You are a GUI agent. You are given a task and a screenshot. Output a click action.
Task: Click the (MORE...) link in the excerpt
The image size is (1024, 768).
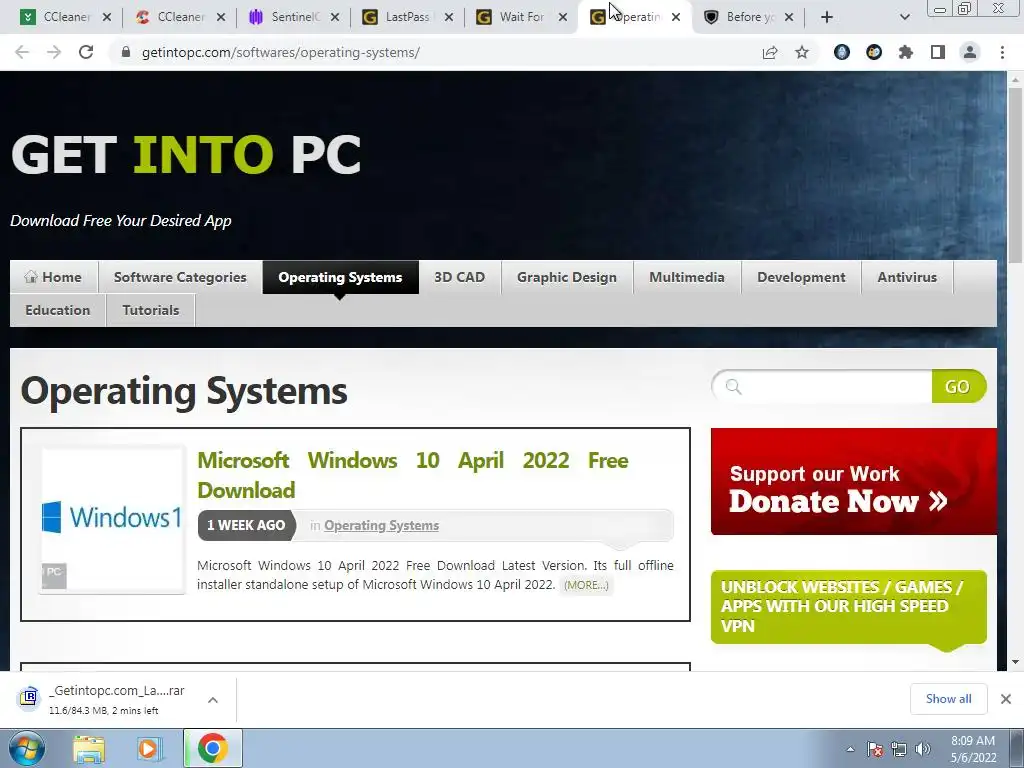coord(586,584)
